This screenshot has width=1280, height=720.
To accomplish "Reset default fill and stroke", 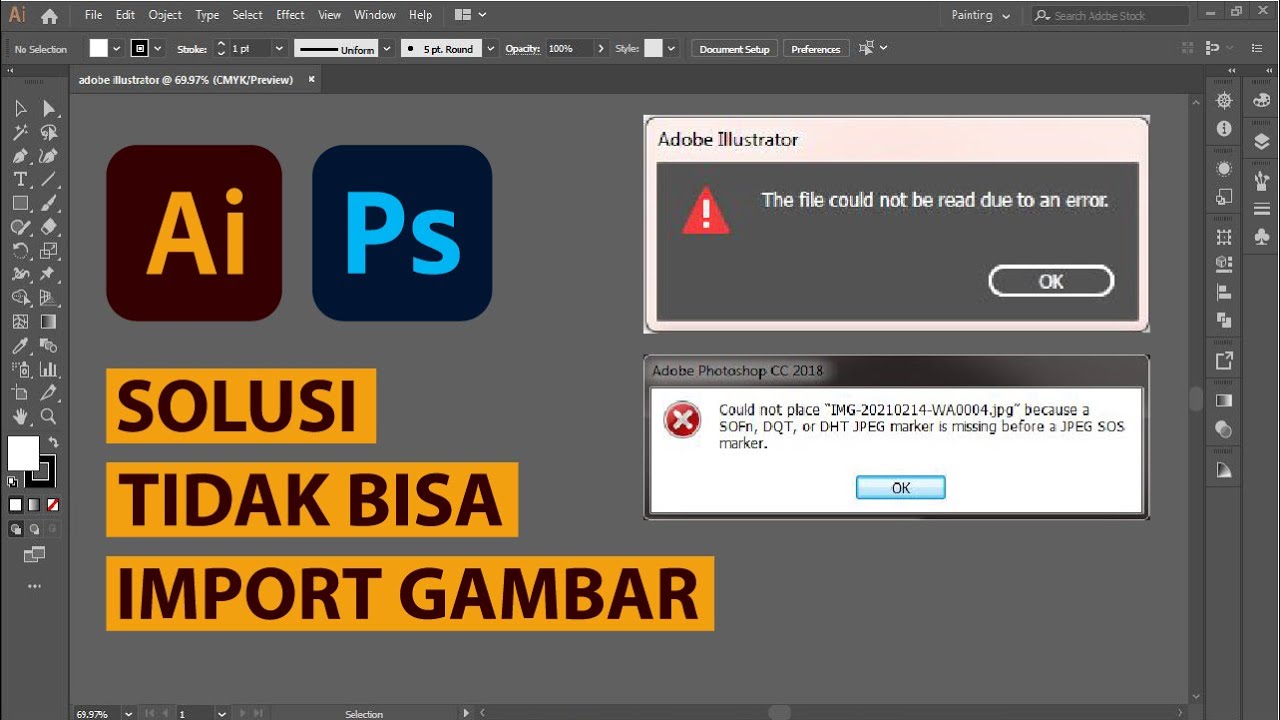I will pos(13,482).
